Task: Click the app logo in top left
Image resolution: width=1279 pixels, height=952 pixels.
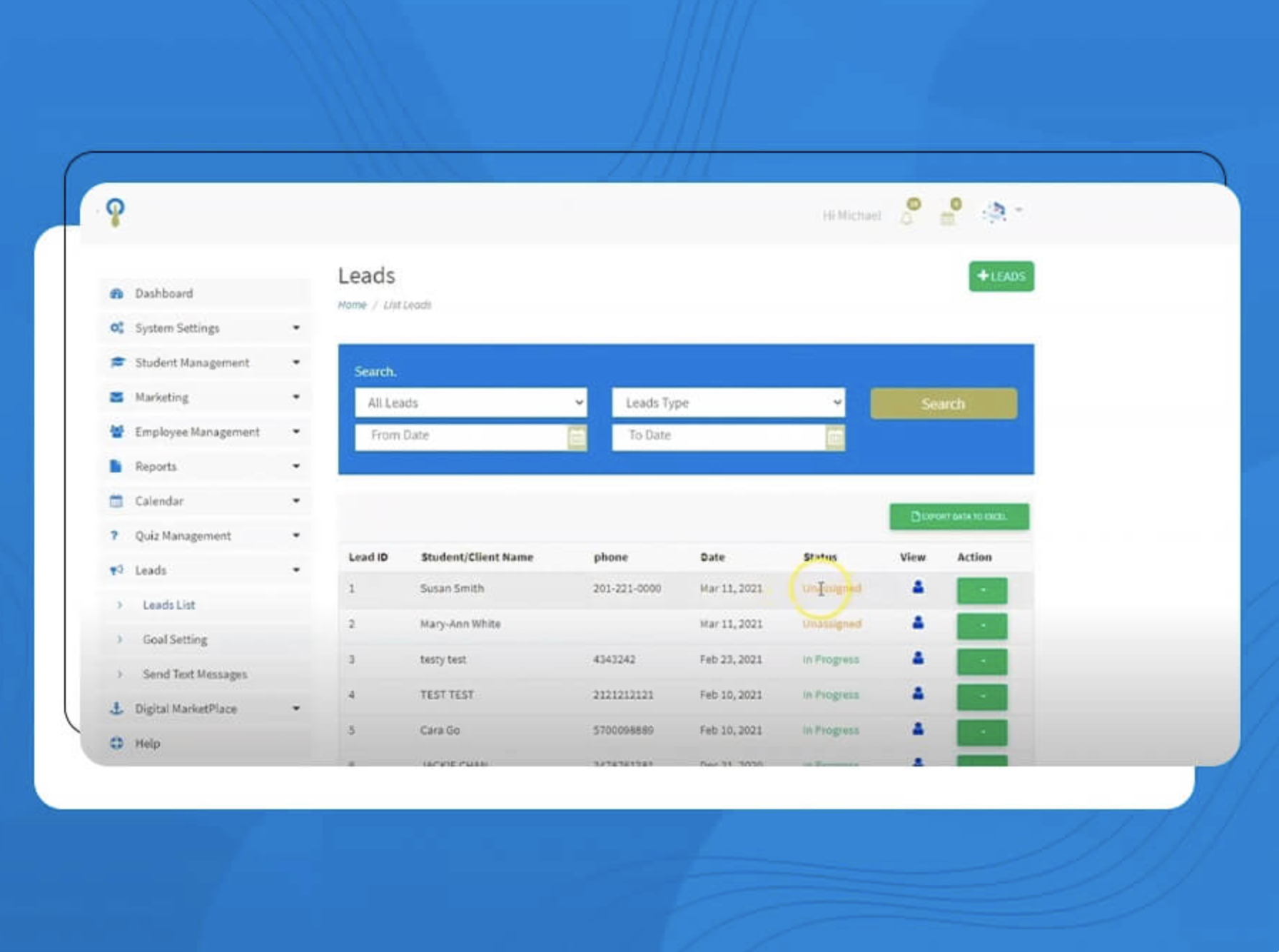Action: click(x=115, y=212)
